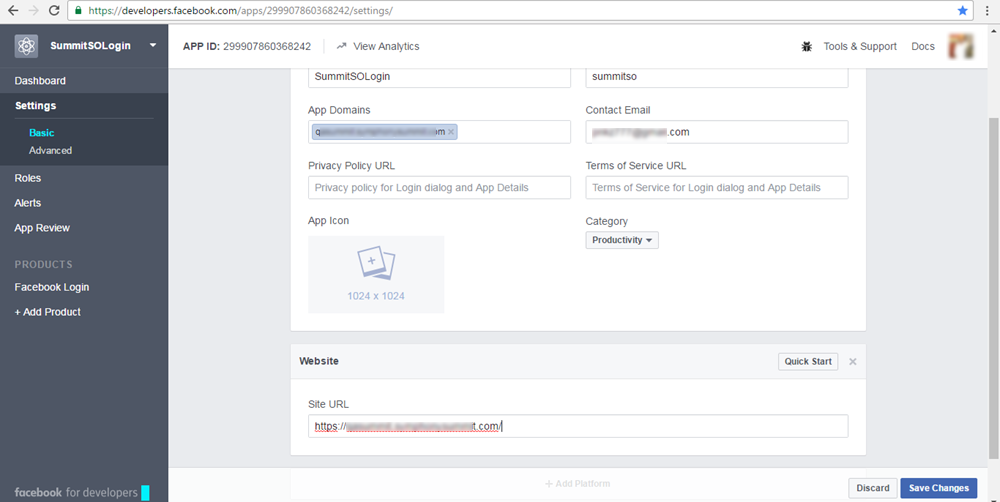Click the SummitSOLogin app logo icon
1000x502 pixels.
tap(26, 46)
